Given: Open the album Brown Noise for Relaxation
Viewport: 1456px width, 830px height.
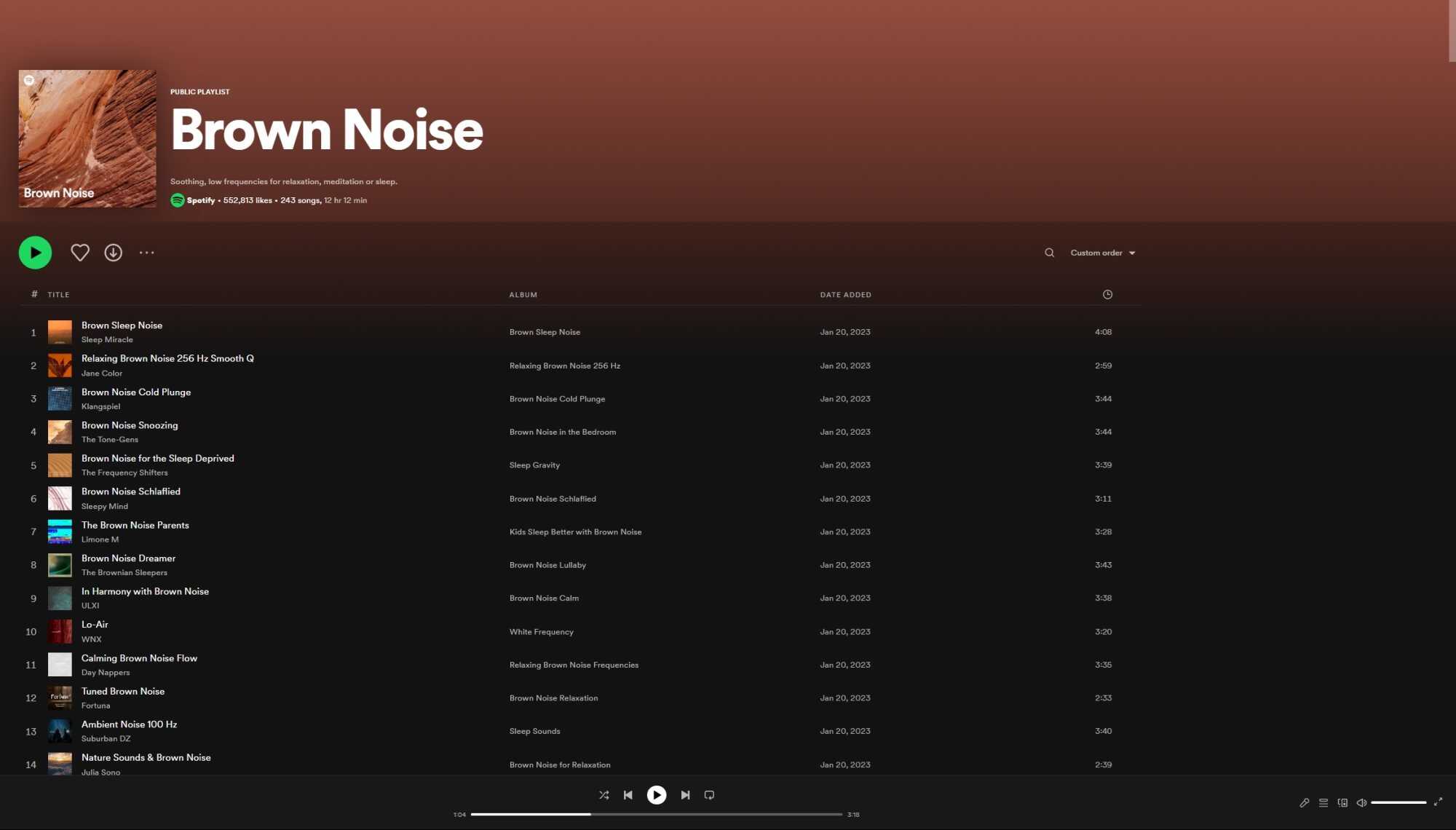Looking at the screenshot, I should (x=560, y=765).
